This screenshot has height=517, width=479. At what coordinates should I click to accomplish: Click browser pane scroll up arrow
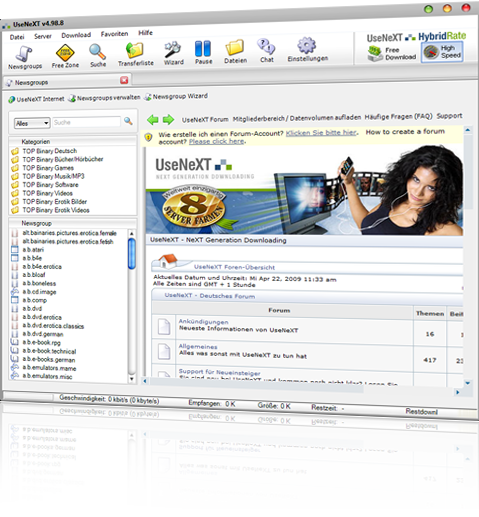point(468,130)
